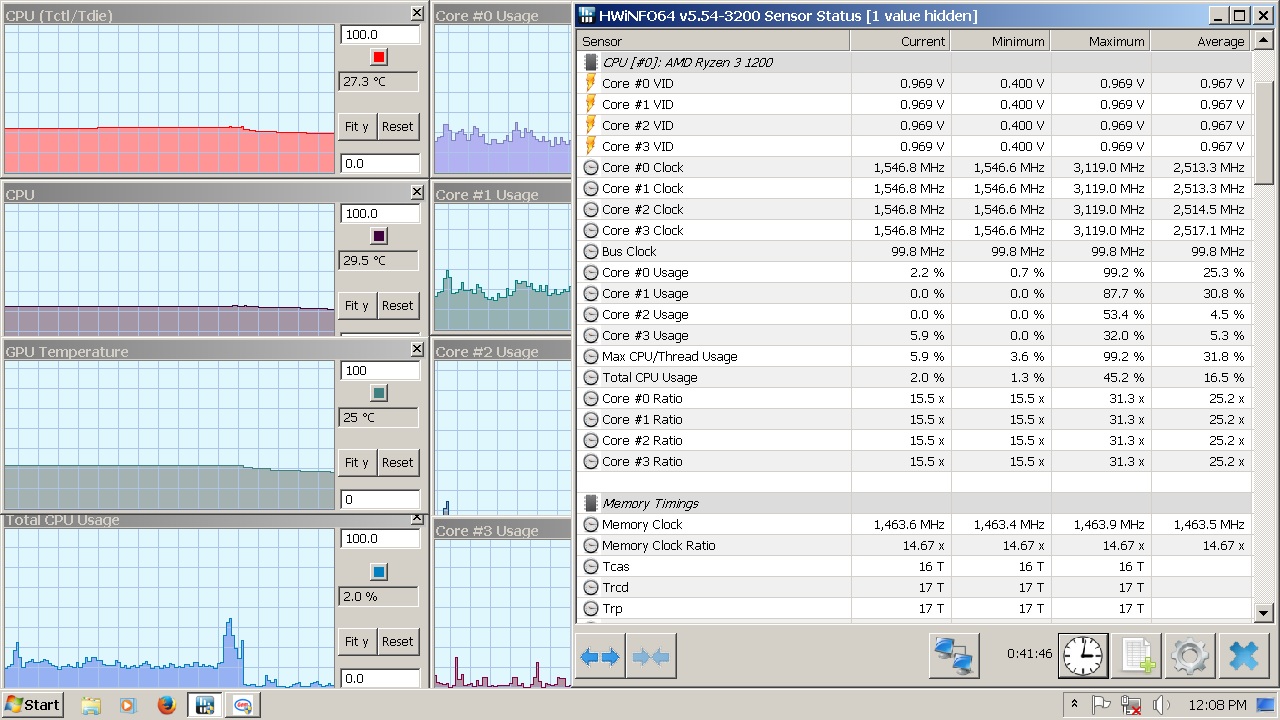This screenshot has height=720, width=1280.
Task: Click the 100.0 maximum field in CPU (Tctl/Tdie) graph
Action: pyautogui.click(x=379, y=34)
